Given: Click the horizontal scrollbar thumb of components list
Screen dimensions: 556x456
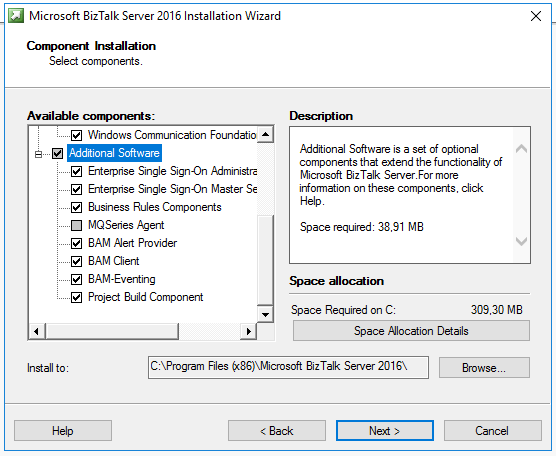Looking at the screenshot, I should coord(112,331).
